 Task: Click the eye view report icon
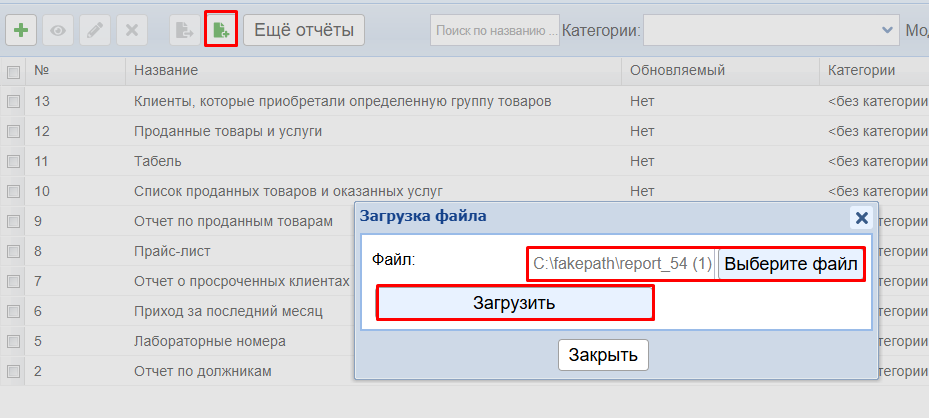pyautogui.click(x=59, y=30)
